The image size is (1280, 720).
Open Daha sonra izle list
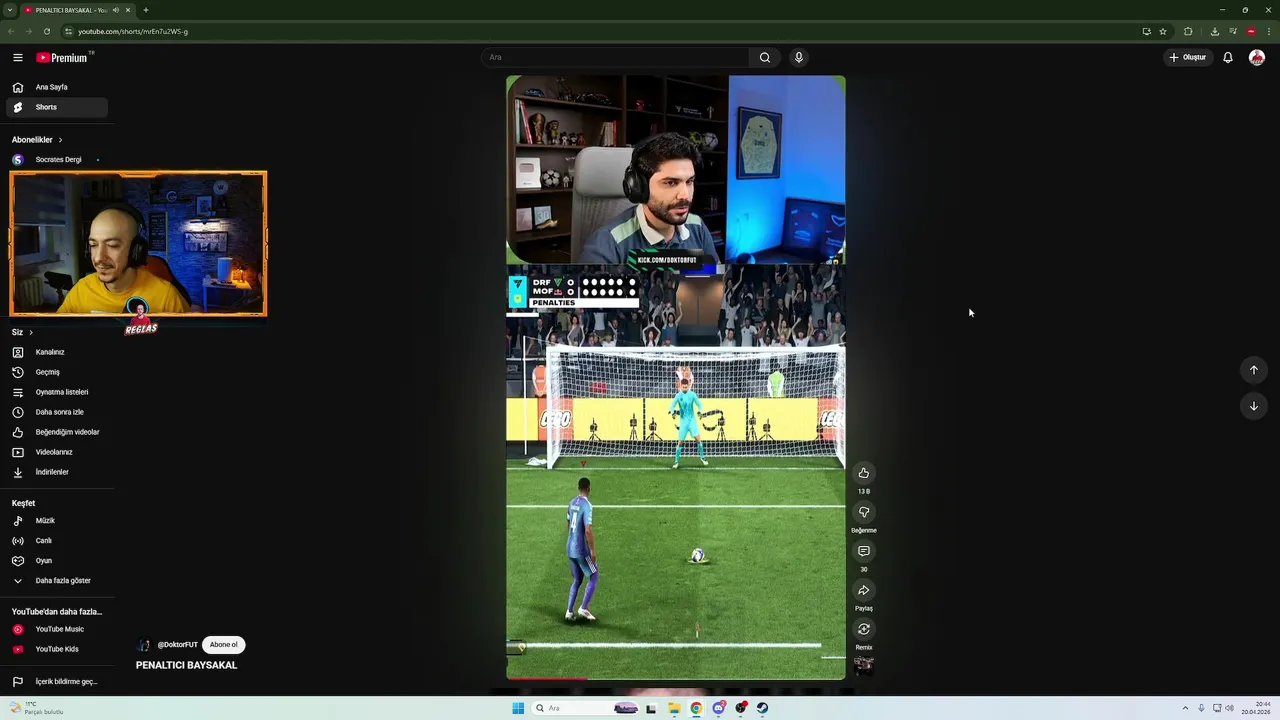click(x=56, y=412)
